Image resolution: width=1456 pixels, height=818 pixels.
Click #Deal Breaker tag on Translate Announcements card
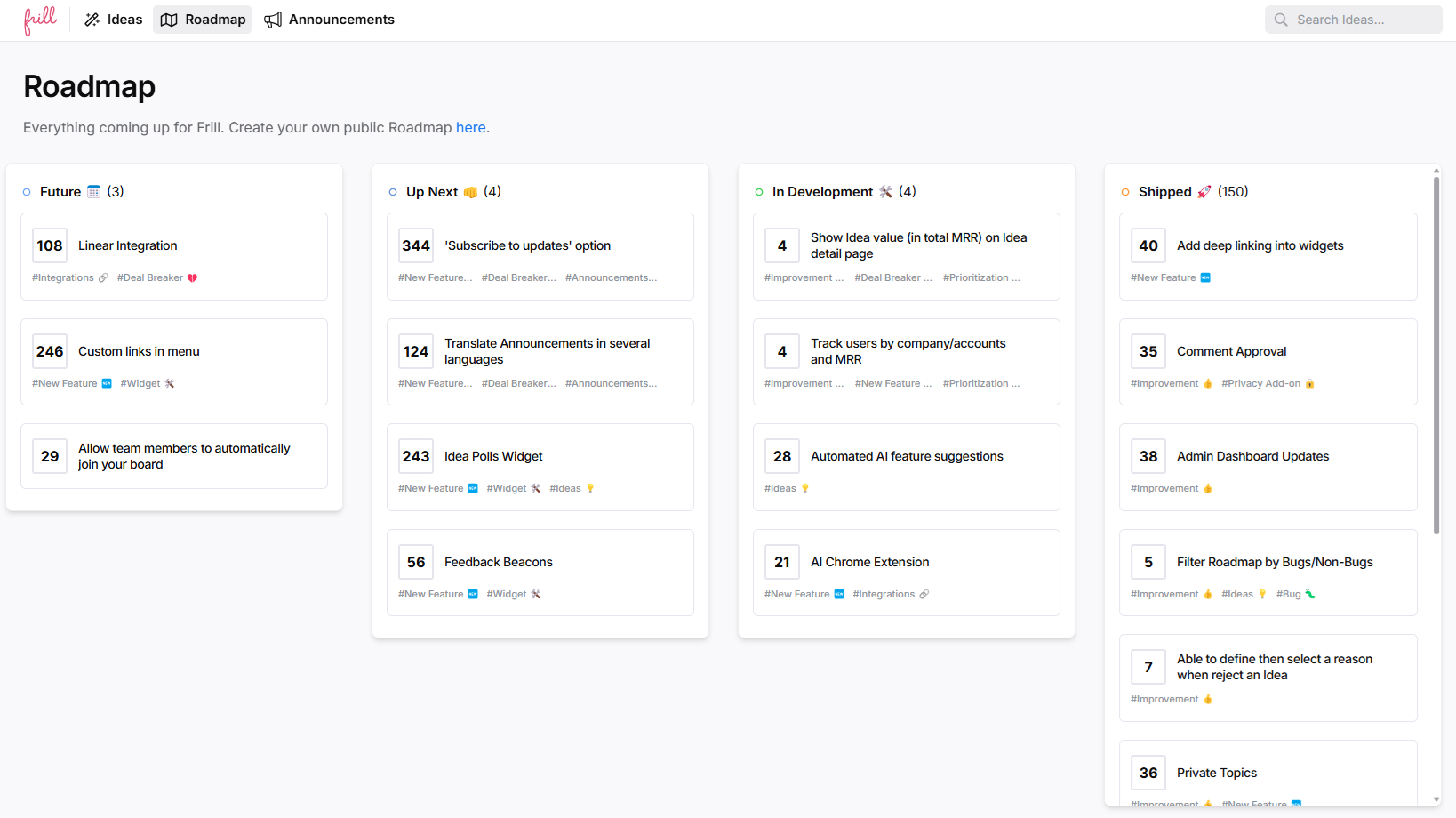[519, 384]
